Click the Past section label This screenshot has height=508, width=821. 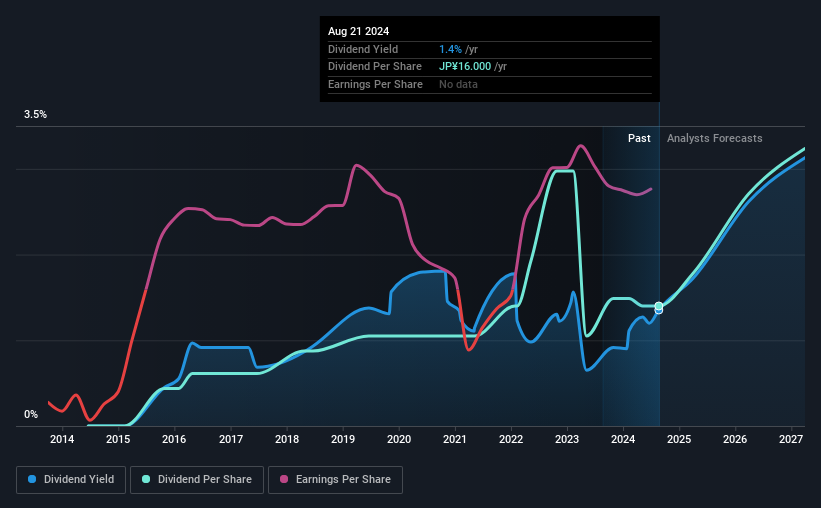(639, 138)
